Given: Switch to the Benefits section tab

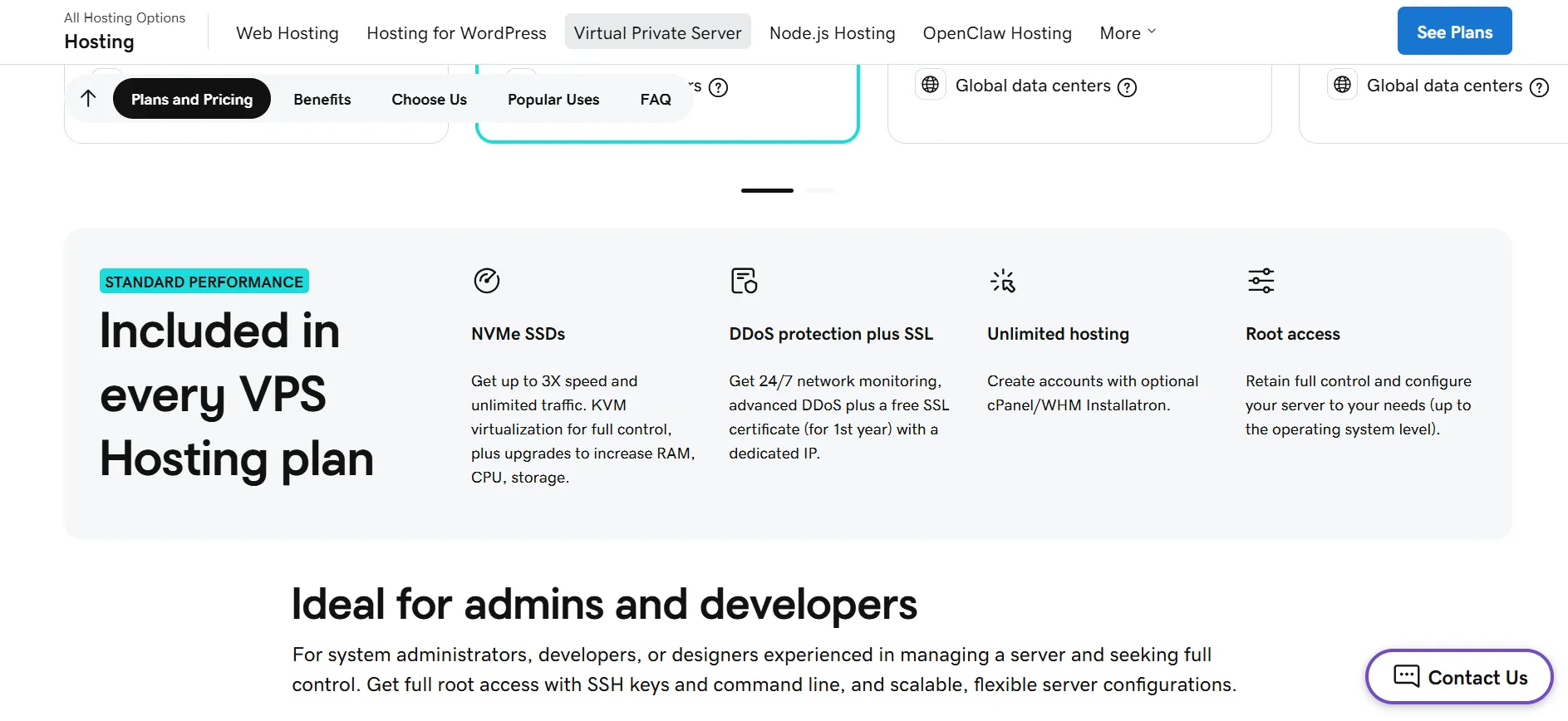Looking at the screenshot, I should [322, 99].
